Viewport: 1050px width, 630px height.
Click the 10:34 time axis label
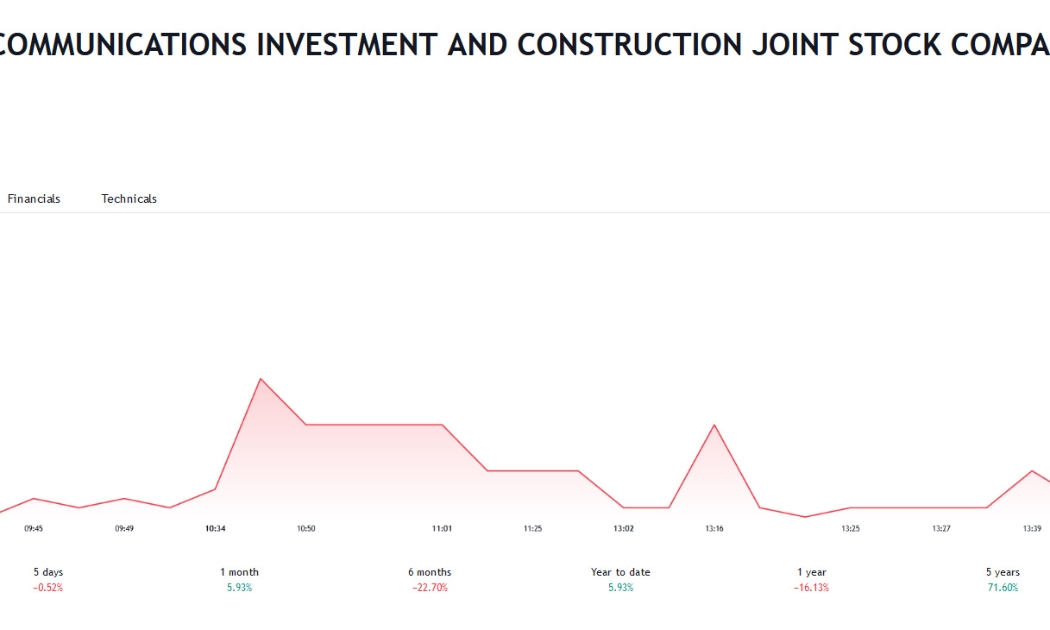[215, 528]
